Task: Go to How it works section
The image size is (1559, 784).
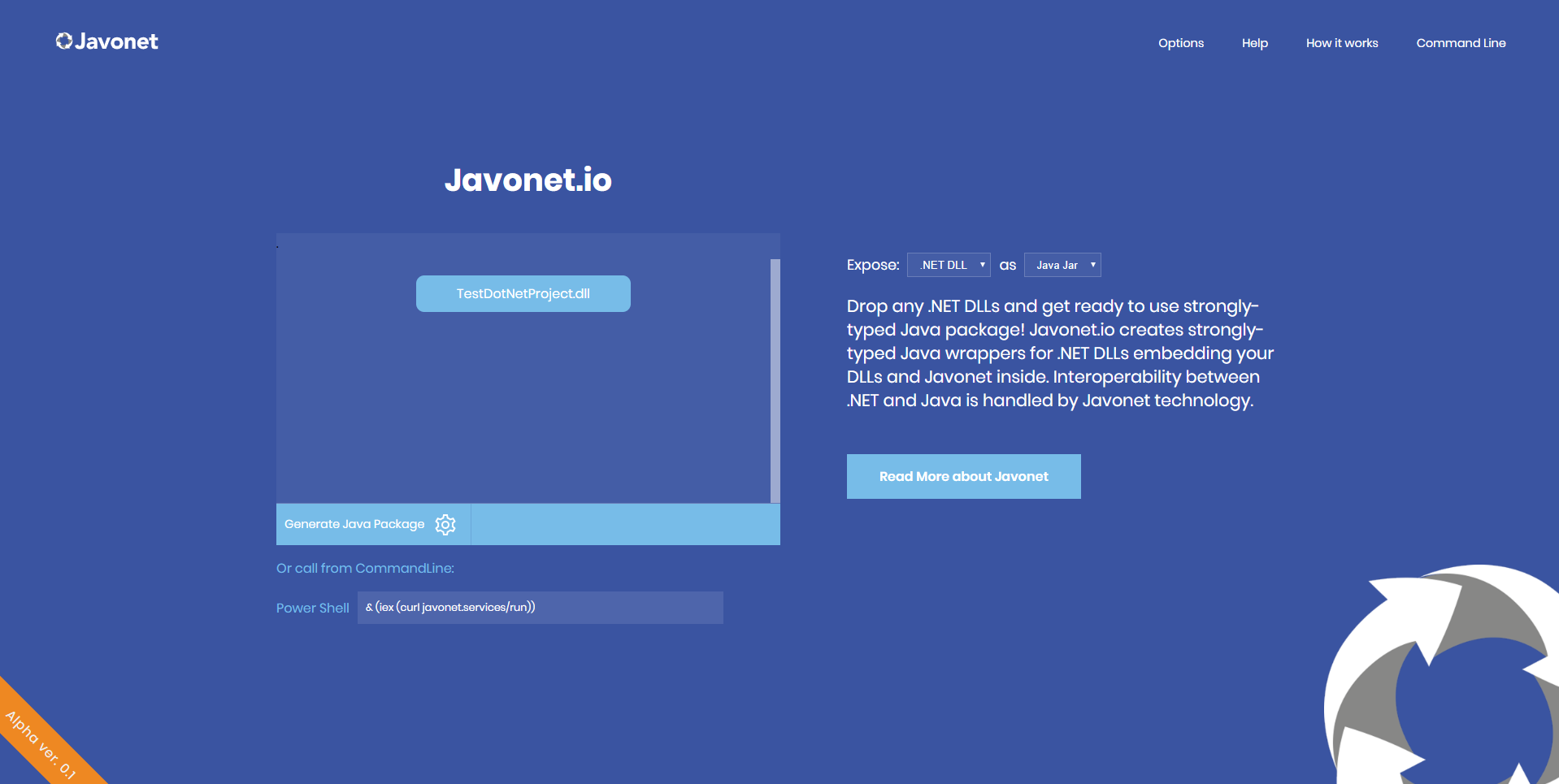Action: (1342, 43)
